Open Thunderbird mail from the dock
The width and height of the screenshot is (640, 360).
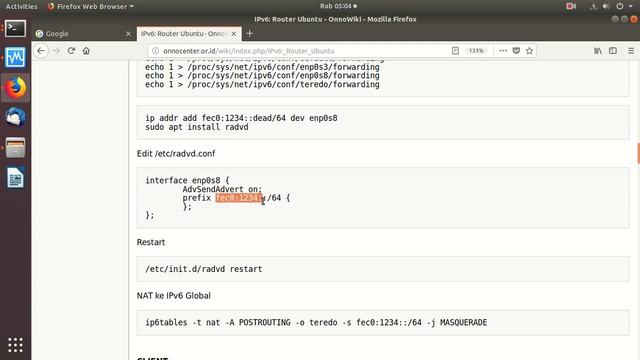(x=15, y=117)
